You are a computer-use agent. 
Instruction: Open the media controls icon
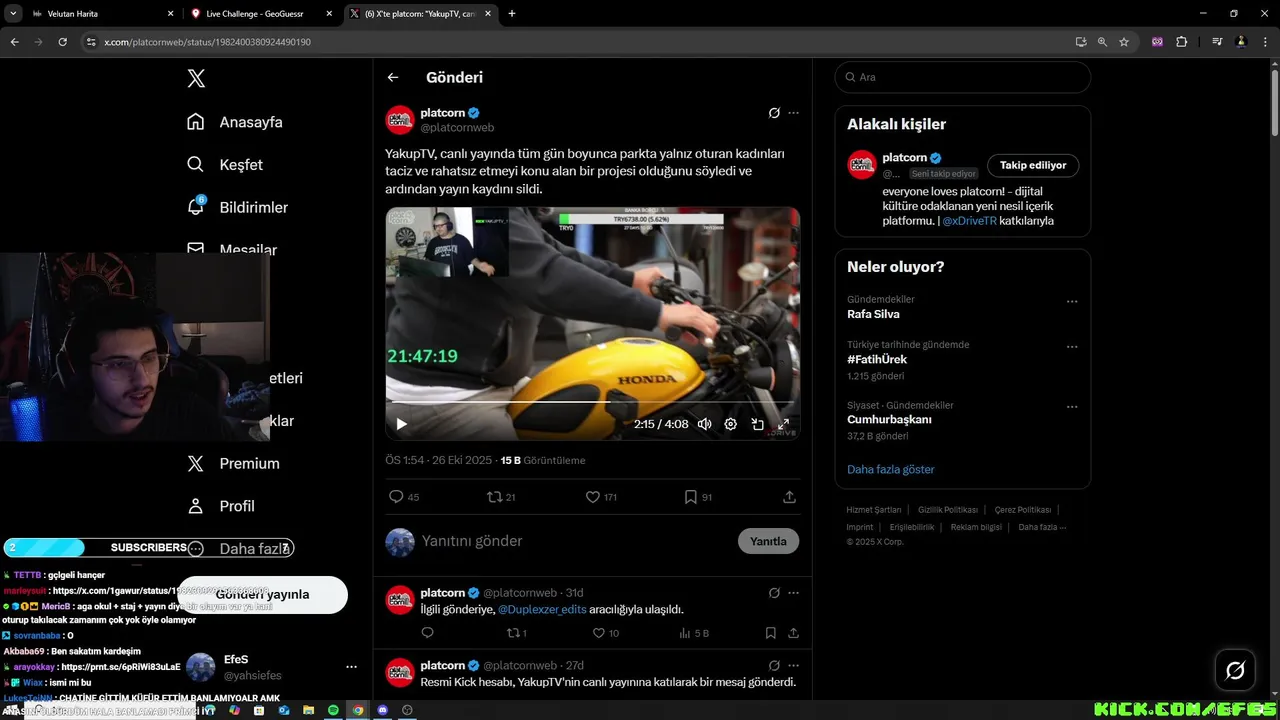click(1217, 42)
